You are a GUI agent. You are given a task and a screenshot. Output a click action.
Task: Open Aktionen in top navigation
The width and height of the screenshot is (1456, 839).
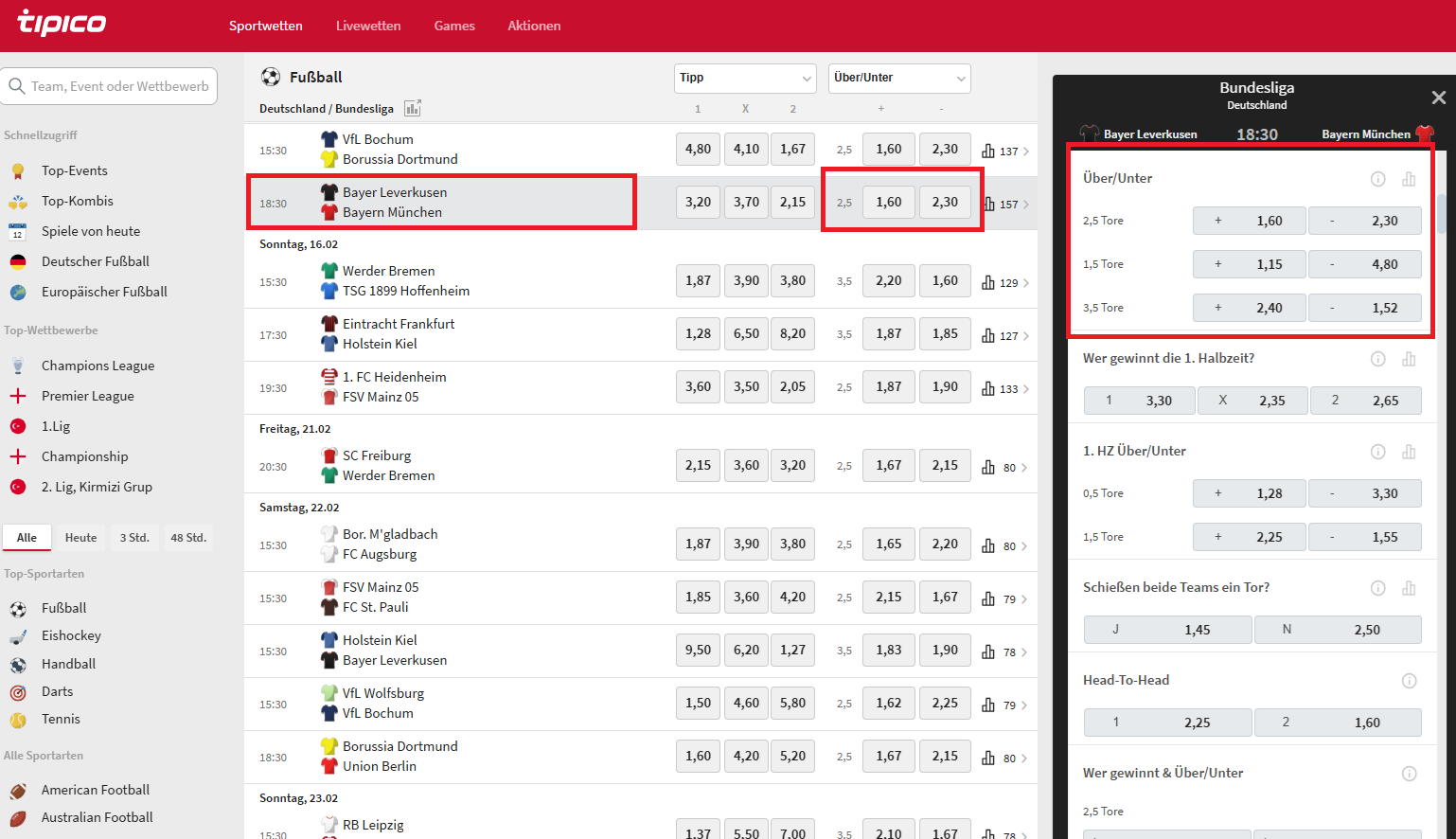(x=534, y=26)
